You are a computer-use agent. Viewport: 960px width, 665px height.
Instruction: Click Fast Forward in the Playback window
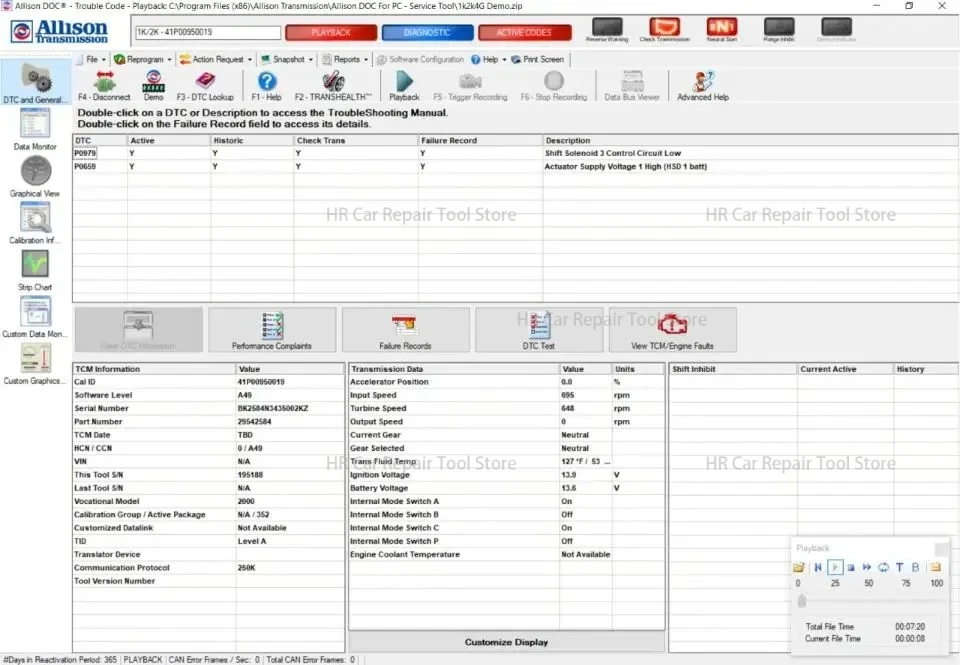coord(865,567)
